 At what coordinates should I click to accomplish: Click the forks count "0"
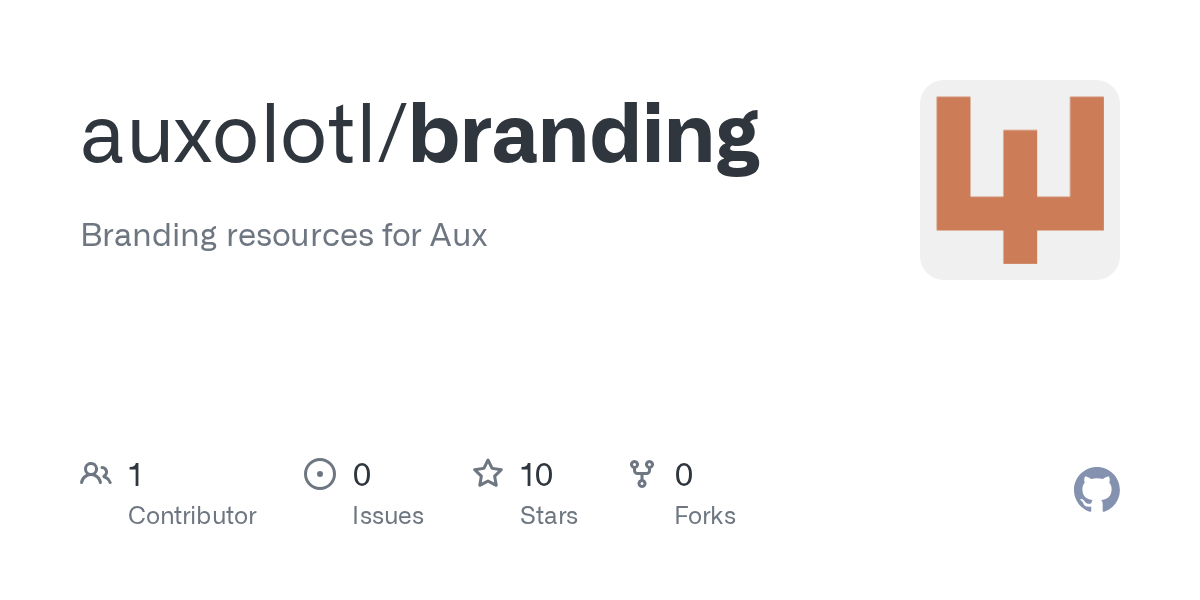click(x=684, y=474)
